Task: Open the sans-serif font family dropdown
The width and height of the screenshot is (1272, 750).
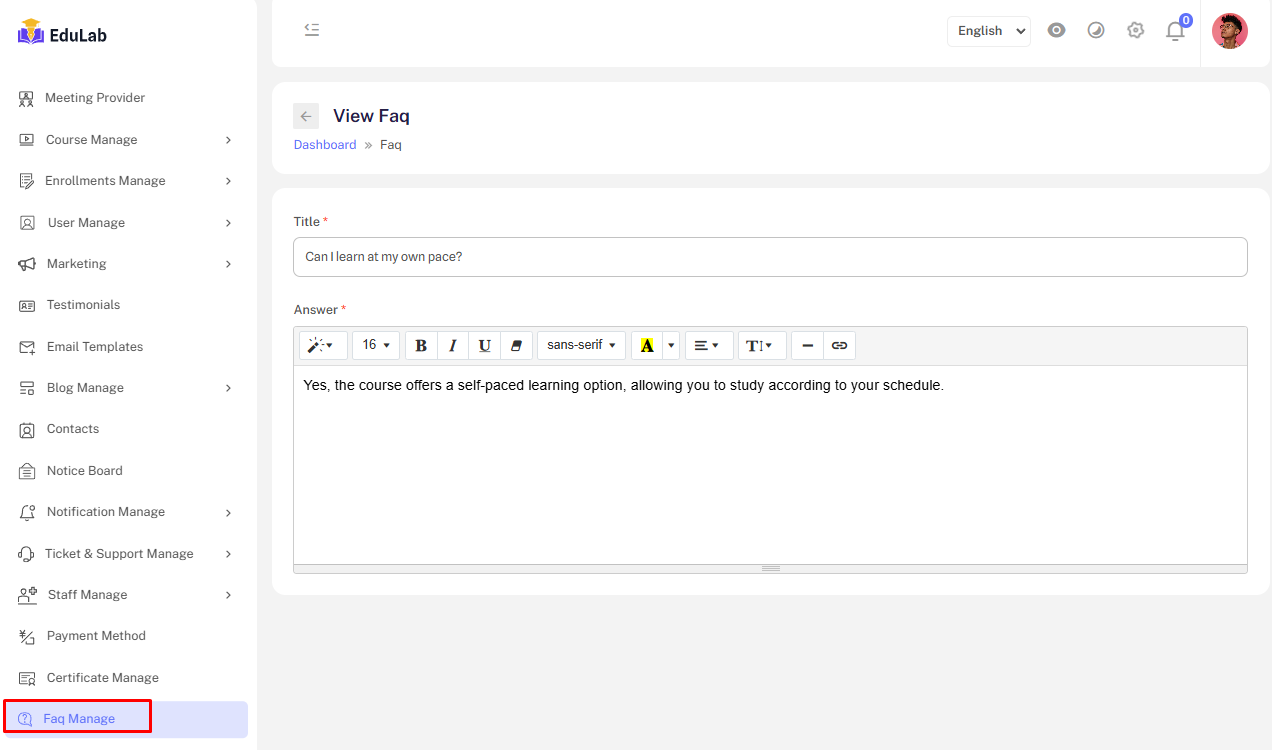Action: pos(581,346)
